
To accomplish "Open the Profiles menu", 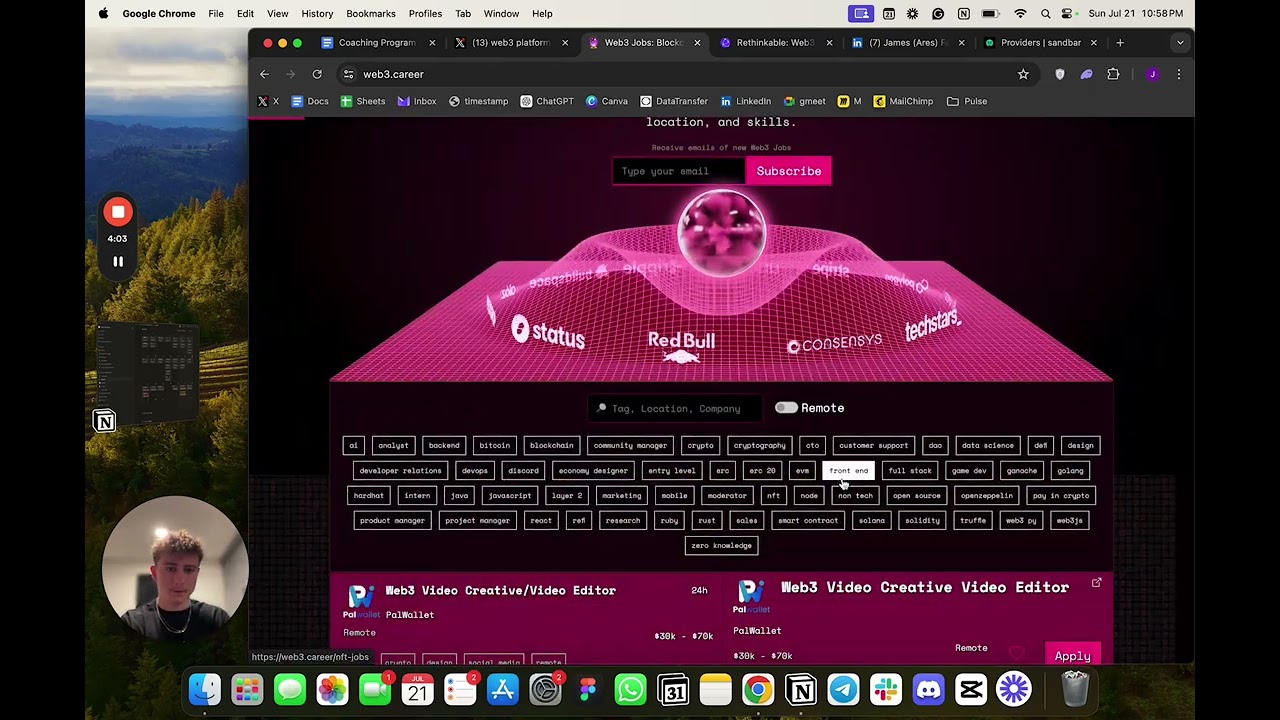I will pyautogui.click(x=425, y=14).
